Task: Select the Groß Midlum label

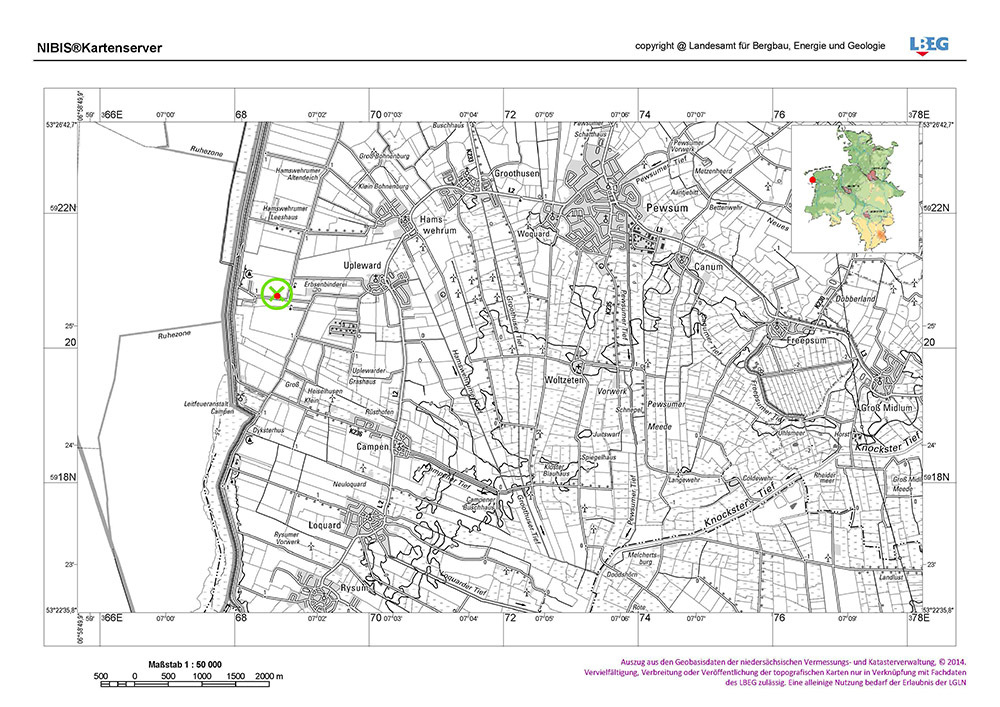Action: (887, 407)
